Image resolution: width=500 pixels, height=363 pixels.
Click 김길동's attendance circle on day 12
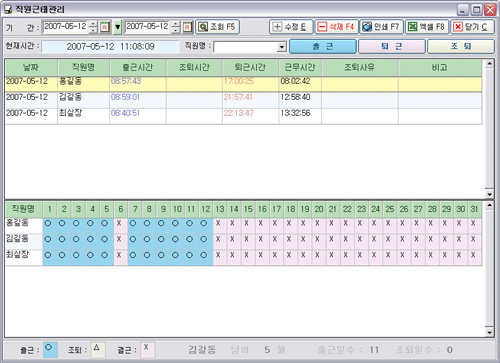pyautogui.click(x=204, y=239)
